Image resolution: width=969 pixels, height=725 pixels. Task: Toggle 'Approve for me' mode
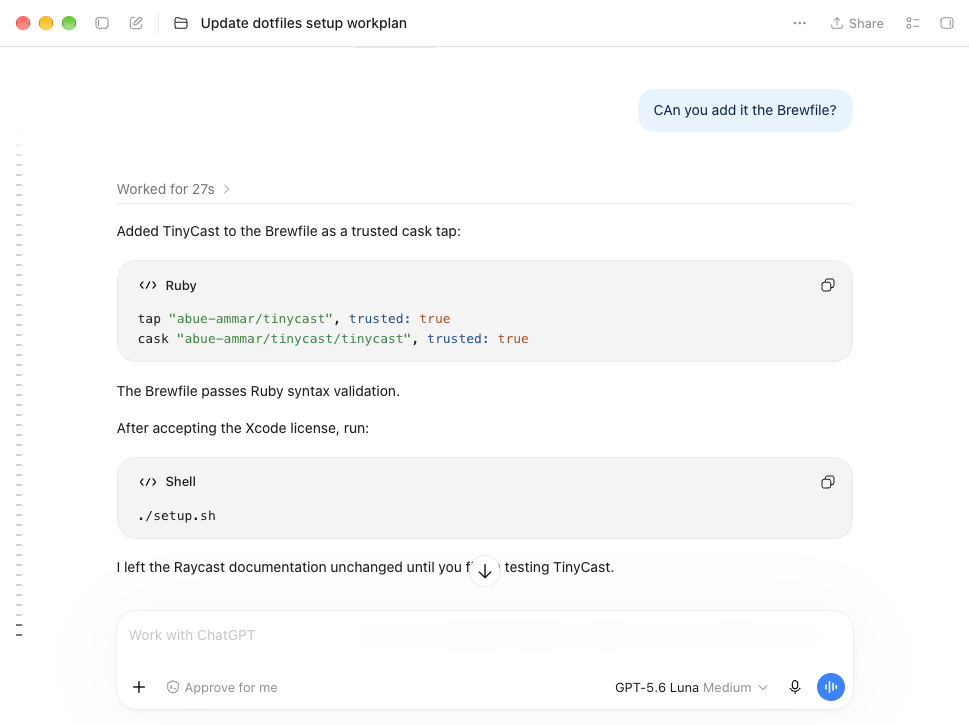point(222,687)
